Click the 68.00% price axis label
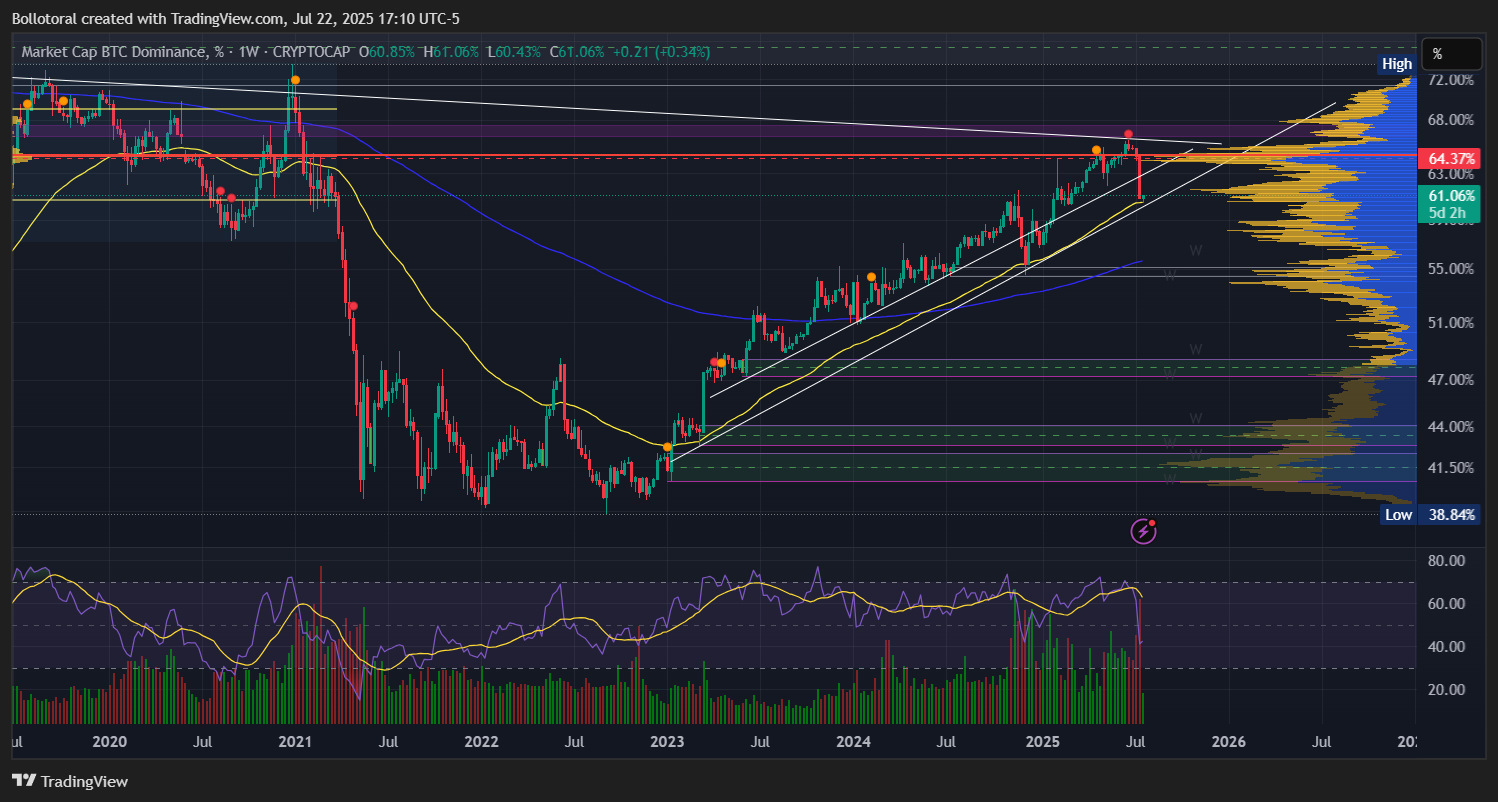 [x=1450, y=120]
